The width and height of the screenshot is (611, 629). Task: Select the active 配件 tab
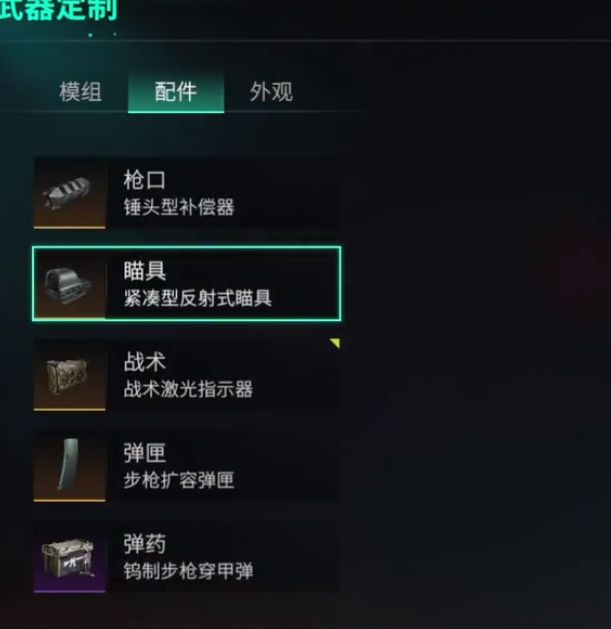176,92
